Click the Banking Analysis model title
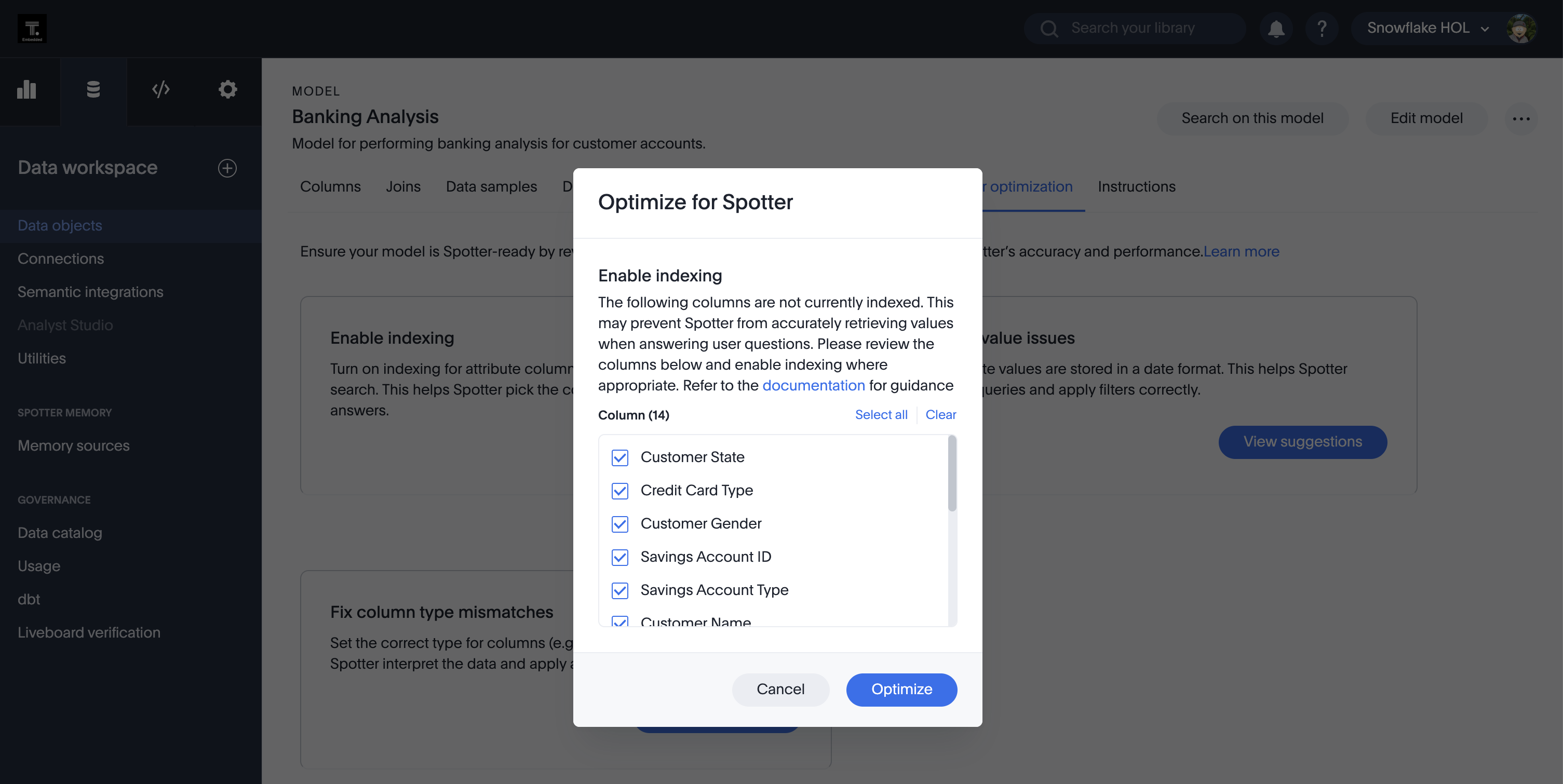Screen dimensions: 1563x784 pyautogui.click(x=365, y=117)
